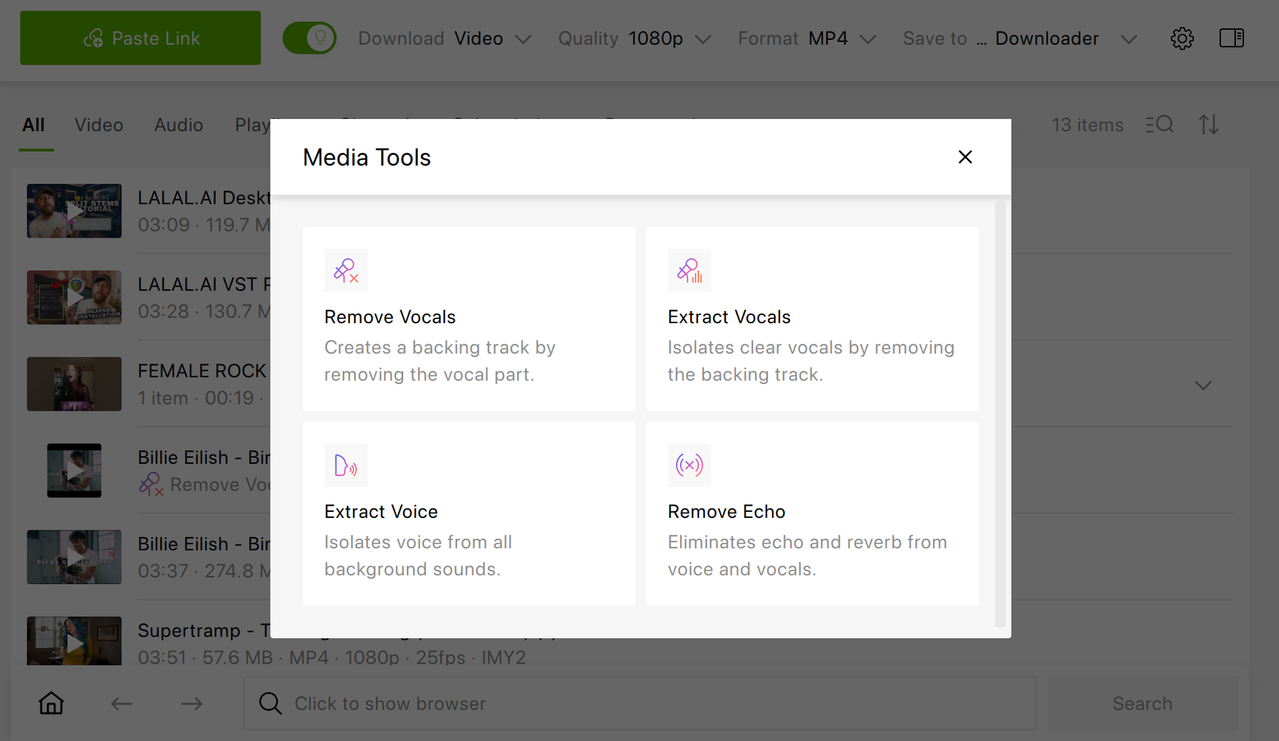Go to home page icon
The image size is (1279, 741).
[51, 703]
